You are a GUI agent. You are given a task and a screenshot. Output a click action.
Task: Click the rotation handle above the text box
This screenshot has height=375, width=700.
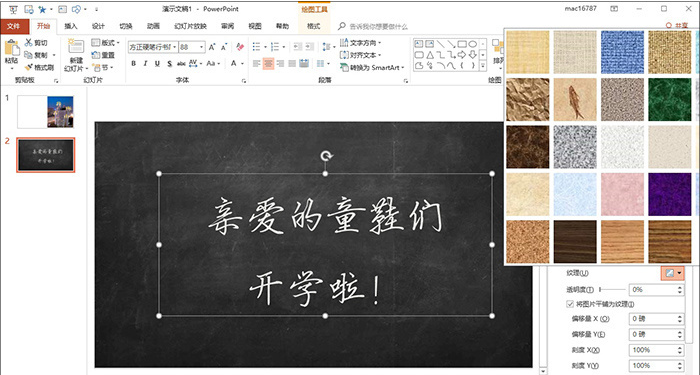[x=326, y=155]
